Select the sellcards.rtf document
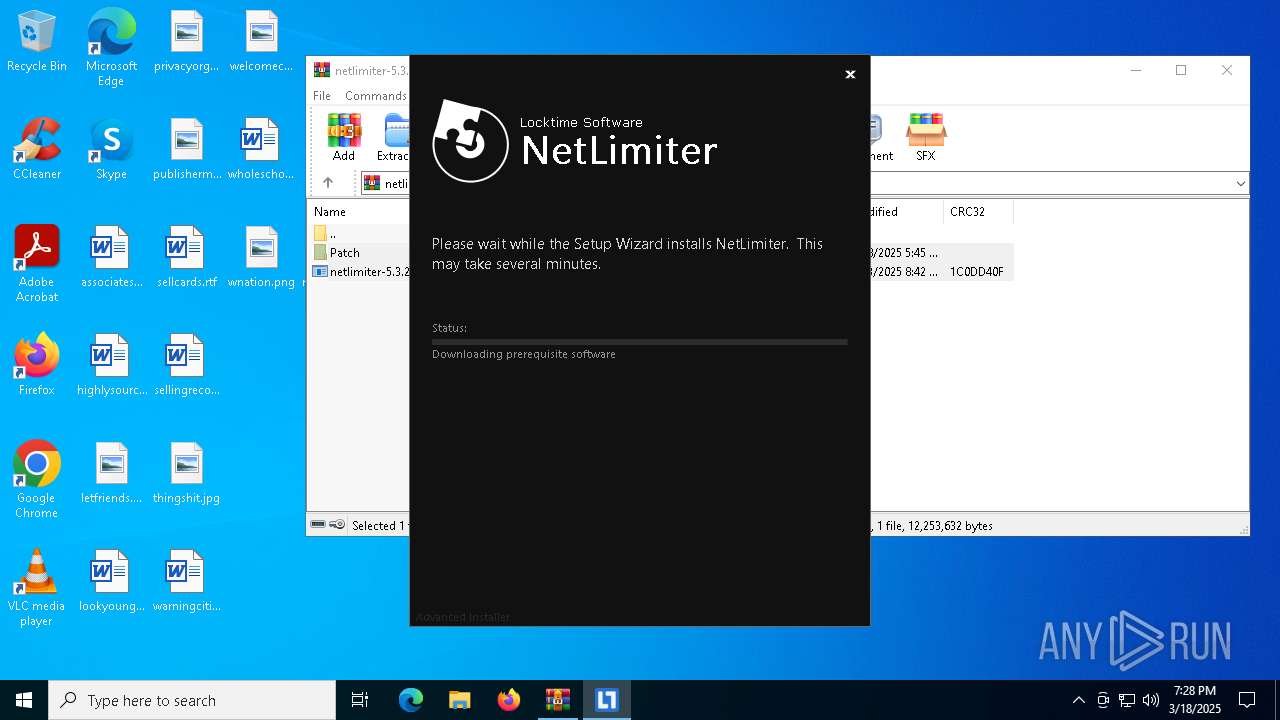The height and width of the screenshot is (720, 1280). [186, 257]
